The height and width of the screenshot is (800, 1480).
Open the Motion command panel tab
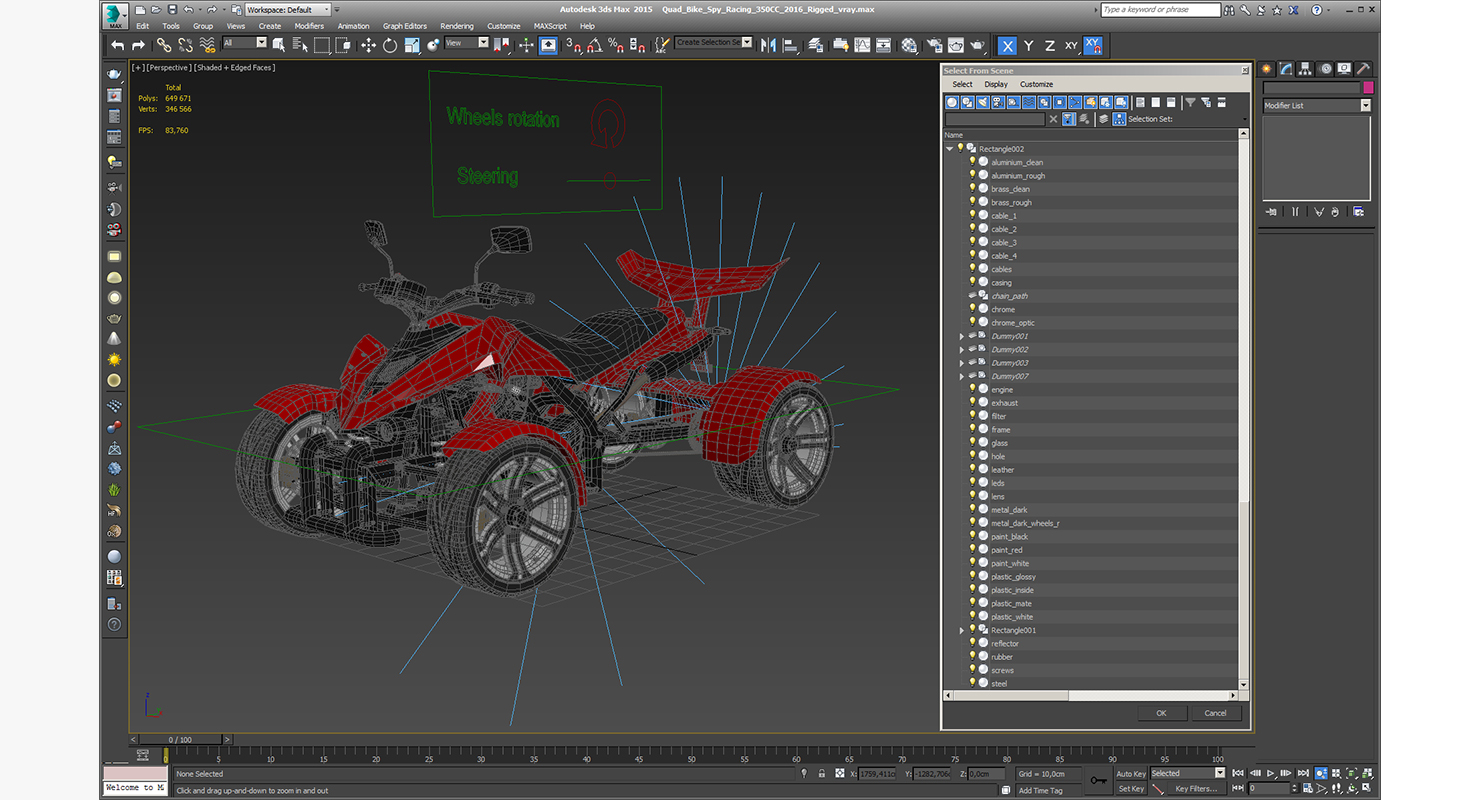(x=1326, y=69)
